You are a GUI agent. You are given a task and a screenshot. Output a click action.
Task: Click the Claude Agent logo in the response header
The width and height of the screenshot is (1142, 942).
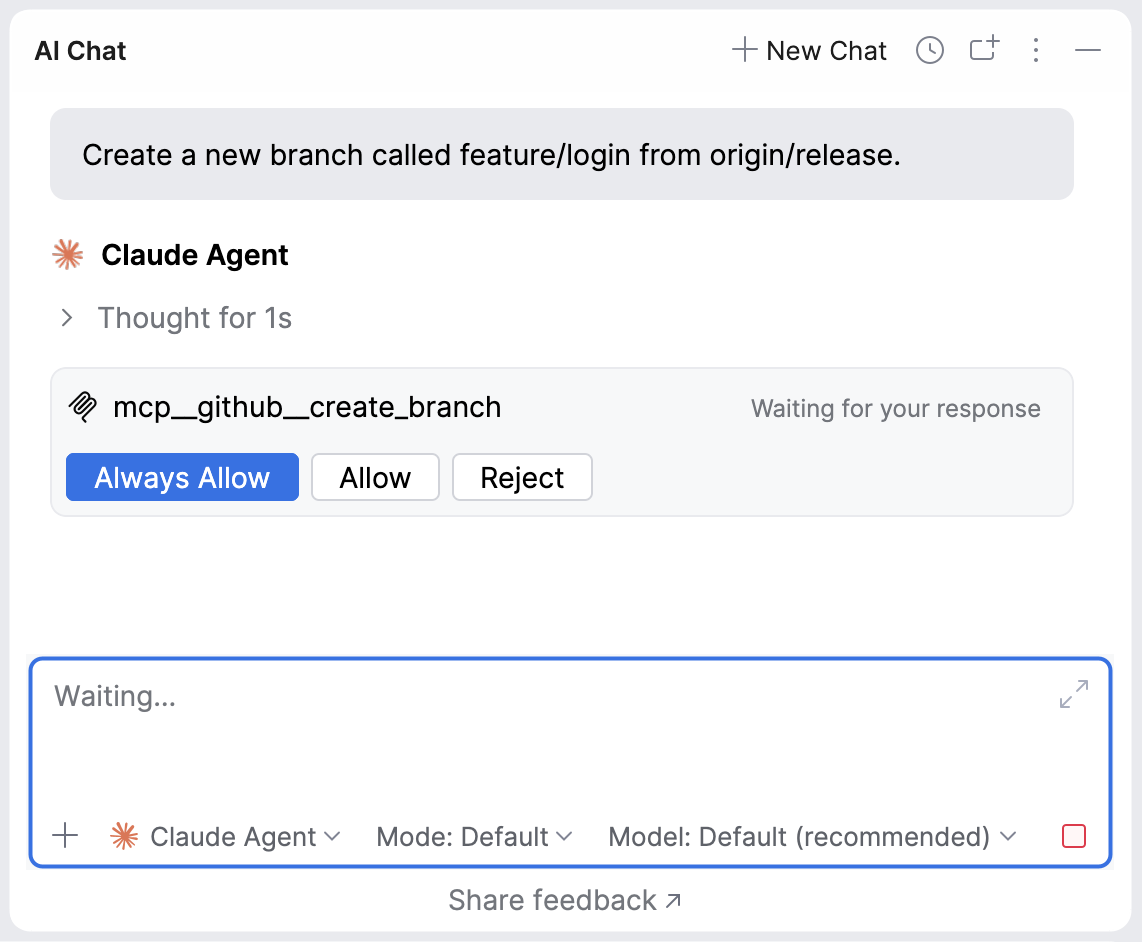67,255
